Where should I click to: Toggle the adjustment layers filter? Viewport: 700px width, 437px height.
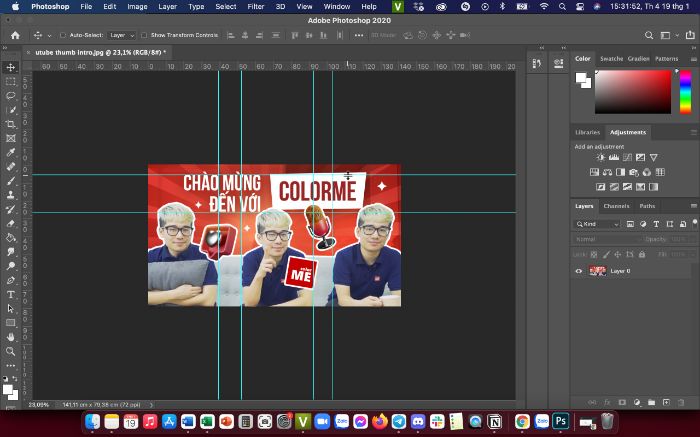(x=643, y=224)
